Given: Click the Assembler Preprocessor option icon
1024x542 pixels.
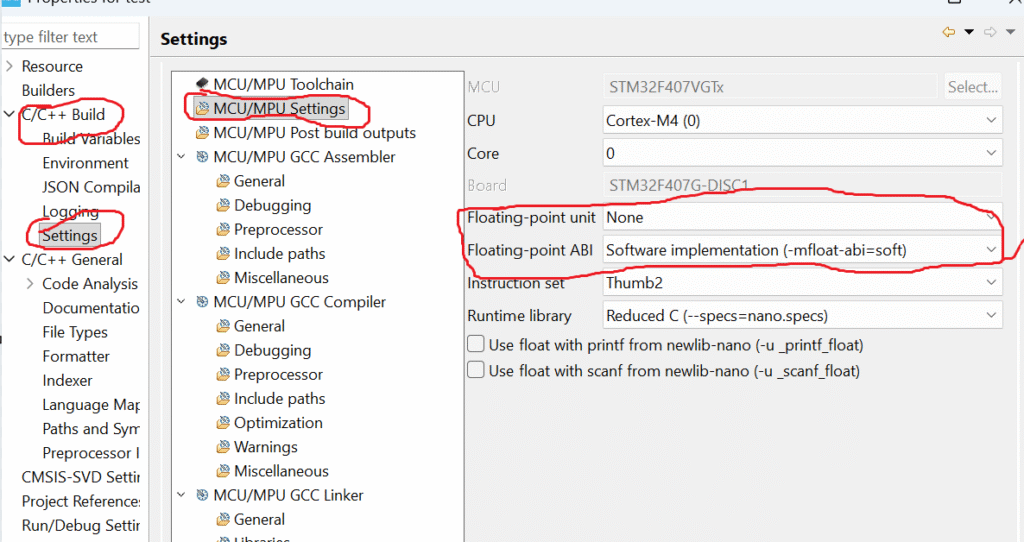Looking at the screenshot, I should tap(223, 229).
